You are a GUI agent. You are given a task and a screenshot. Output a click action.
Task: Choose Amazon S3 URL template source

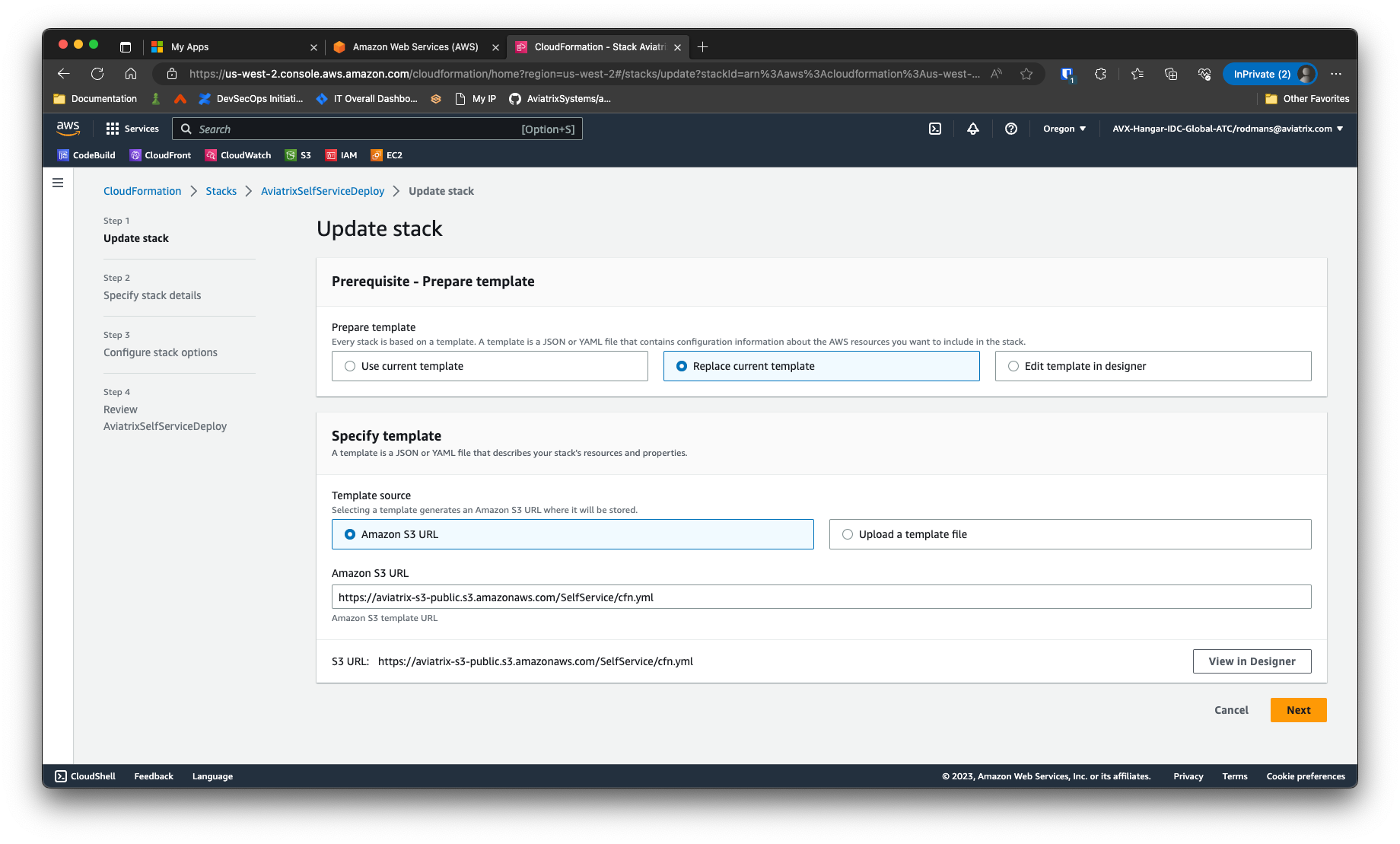[x=573, y=534]
